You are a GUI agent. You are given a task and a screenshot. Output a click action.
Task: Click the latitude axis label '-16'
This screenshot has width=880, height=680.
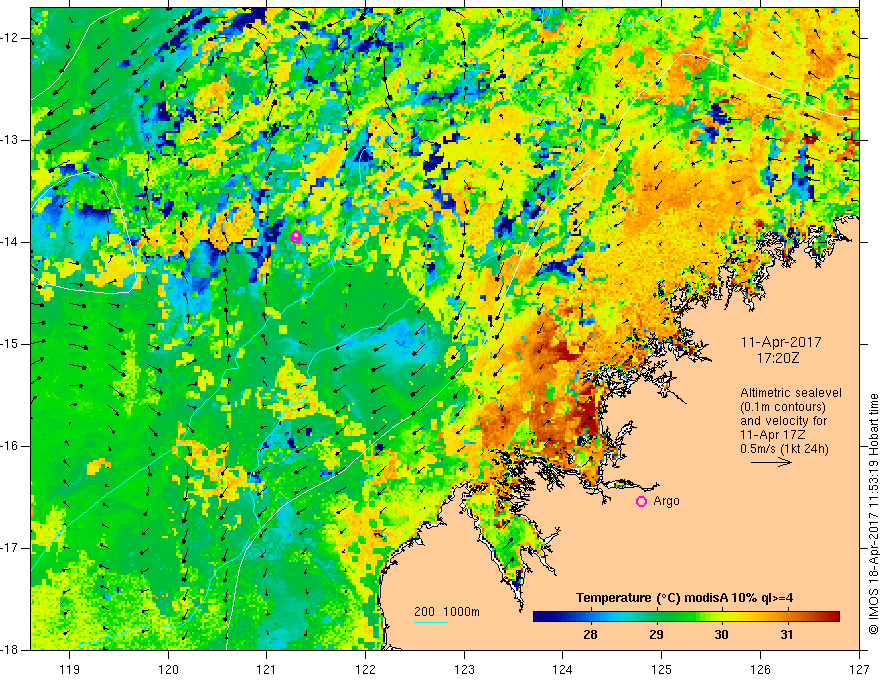(x=10, y=446)
